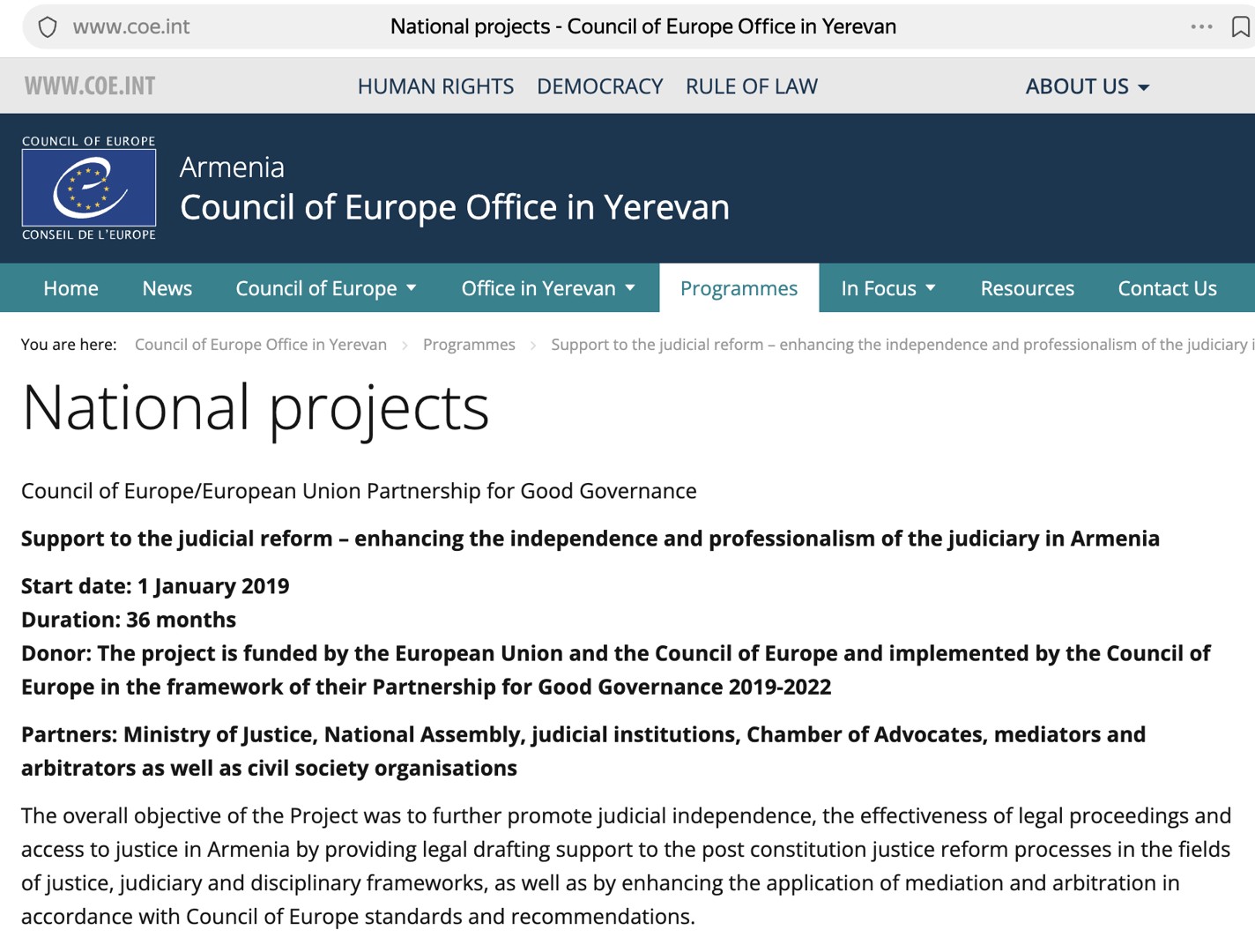Click the Council of Europe Office in Yerevan breadcrumb
Viewport: 1255px width, 952px height.
coord(261,345)
